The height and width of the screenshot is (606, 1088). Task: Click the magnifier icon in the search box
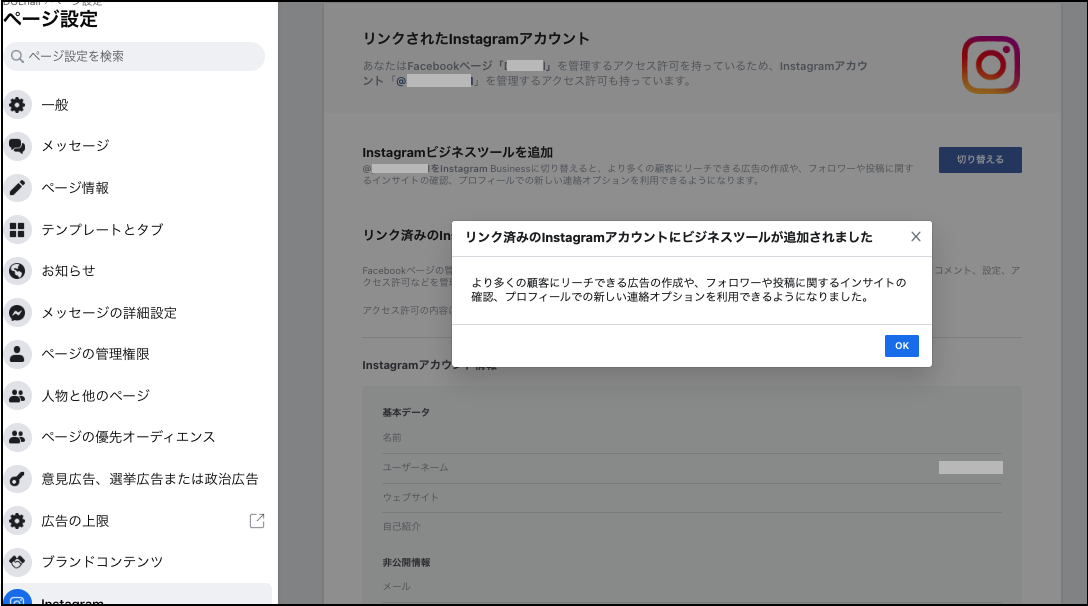17,56
